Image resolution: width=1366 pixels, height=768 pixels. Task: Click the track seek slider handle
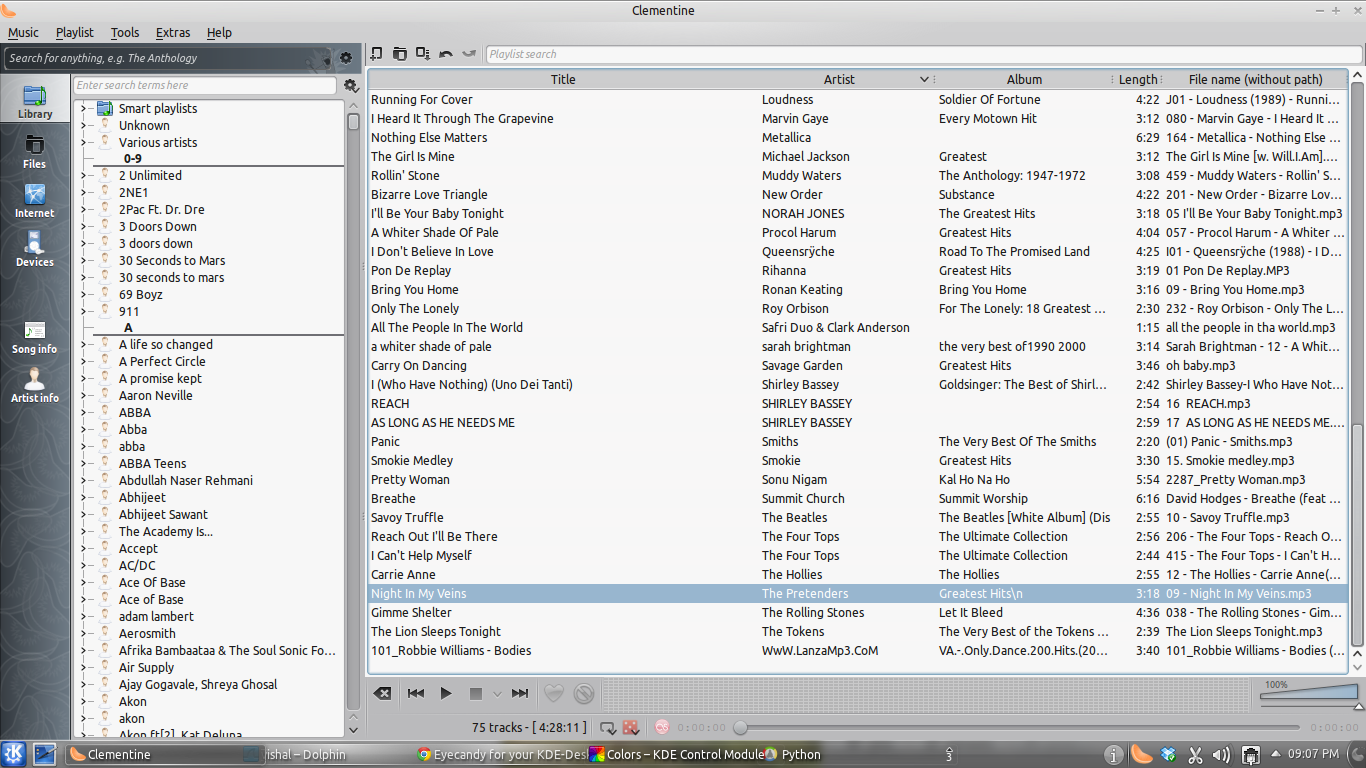(740, 728)
